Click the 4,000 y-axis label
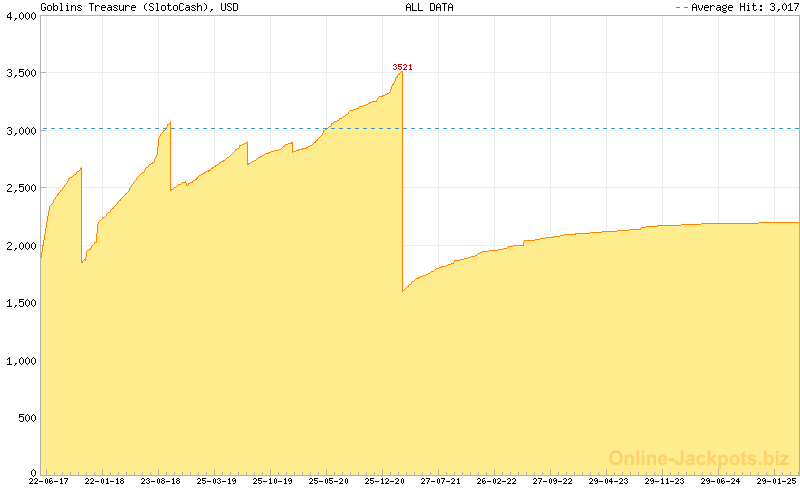The width and height of the screenshot is (800, 490). pos(20,16)
